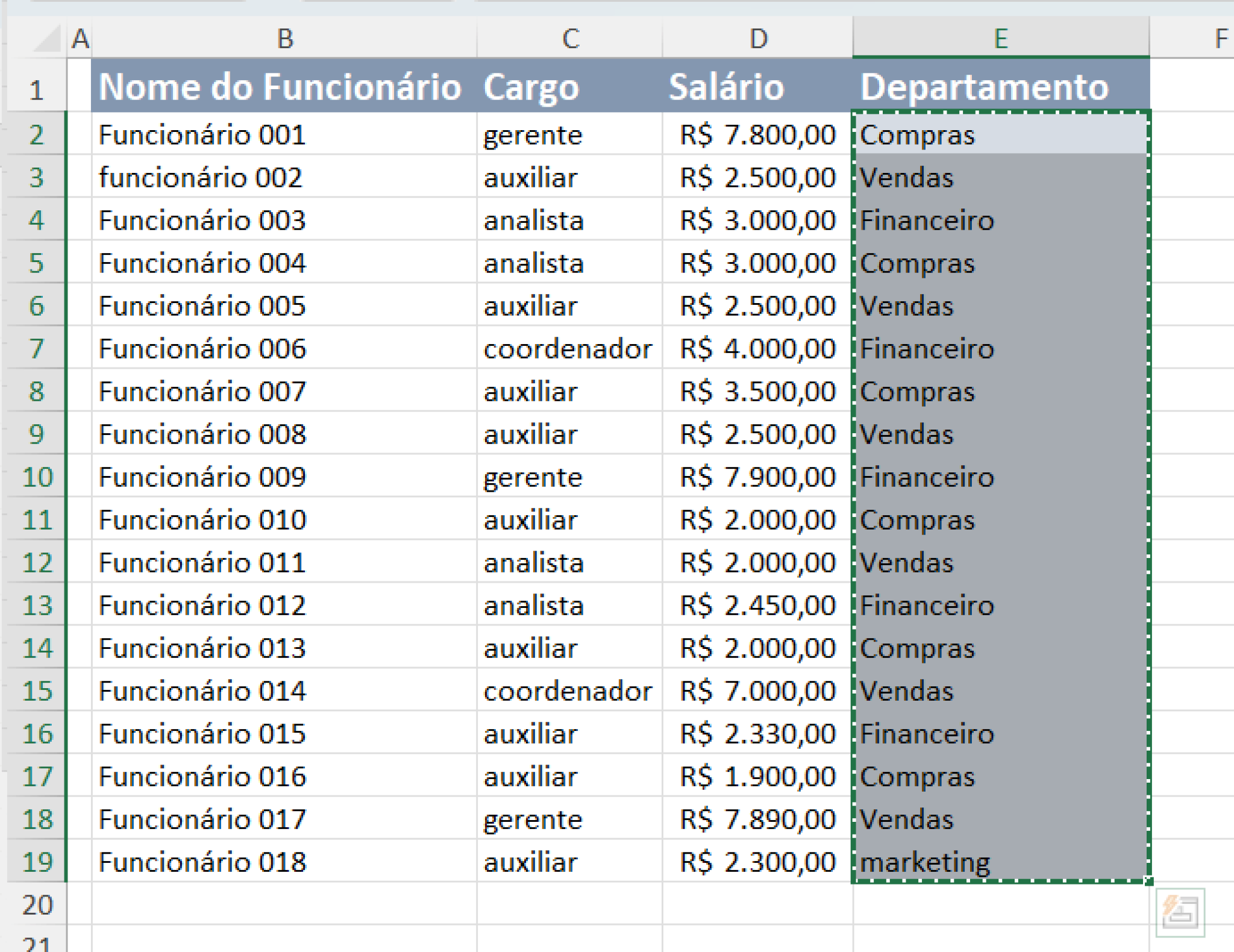Click the Select All corner above row 1

click(45, 38)
